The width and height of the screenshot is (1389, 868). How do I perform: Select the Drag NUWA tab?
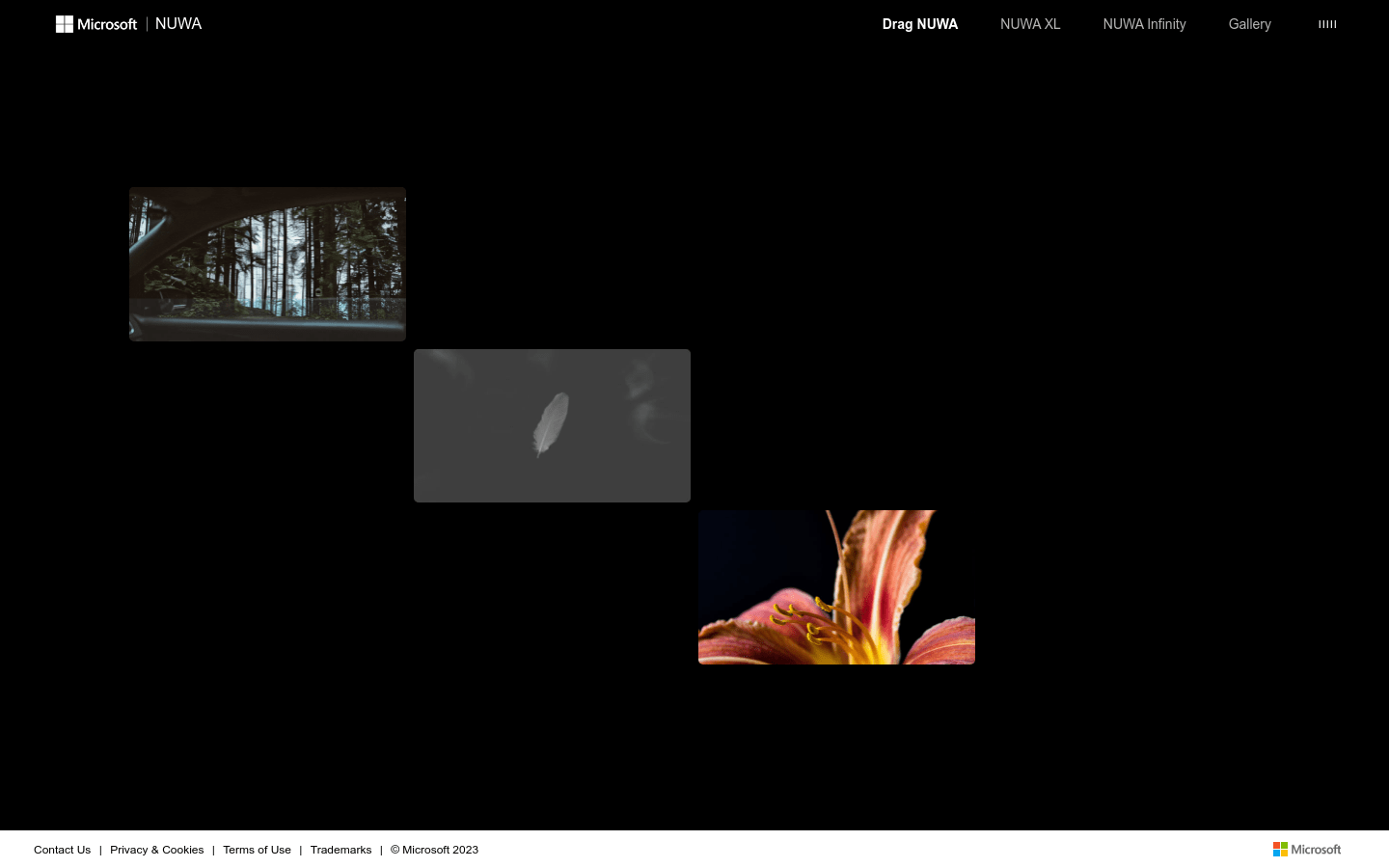[919, 24]
